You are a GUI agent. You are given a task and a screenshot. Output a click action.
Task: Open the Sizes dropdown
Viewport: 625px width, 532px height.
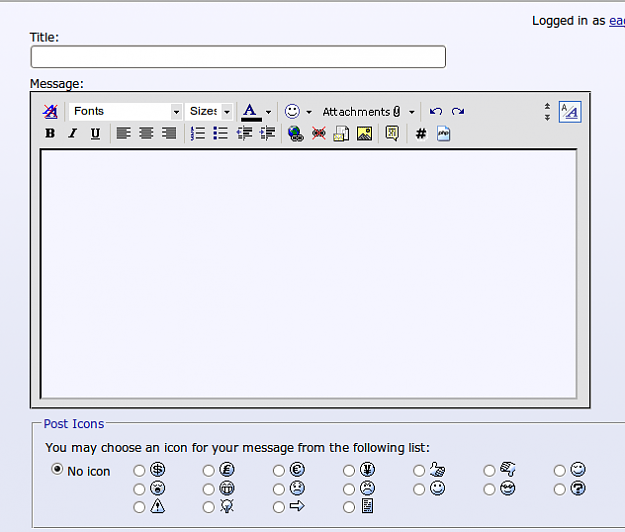click(209, 112)
